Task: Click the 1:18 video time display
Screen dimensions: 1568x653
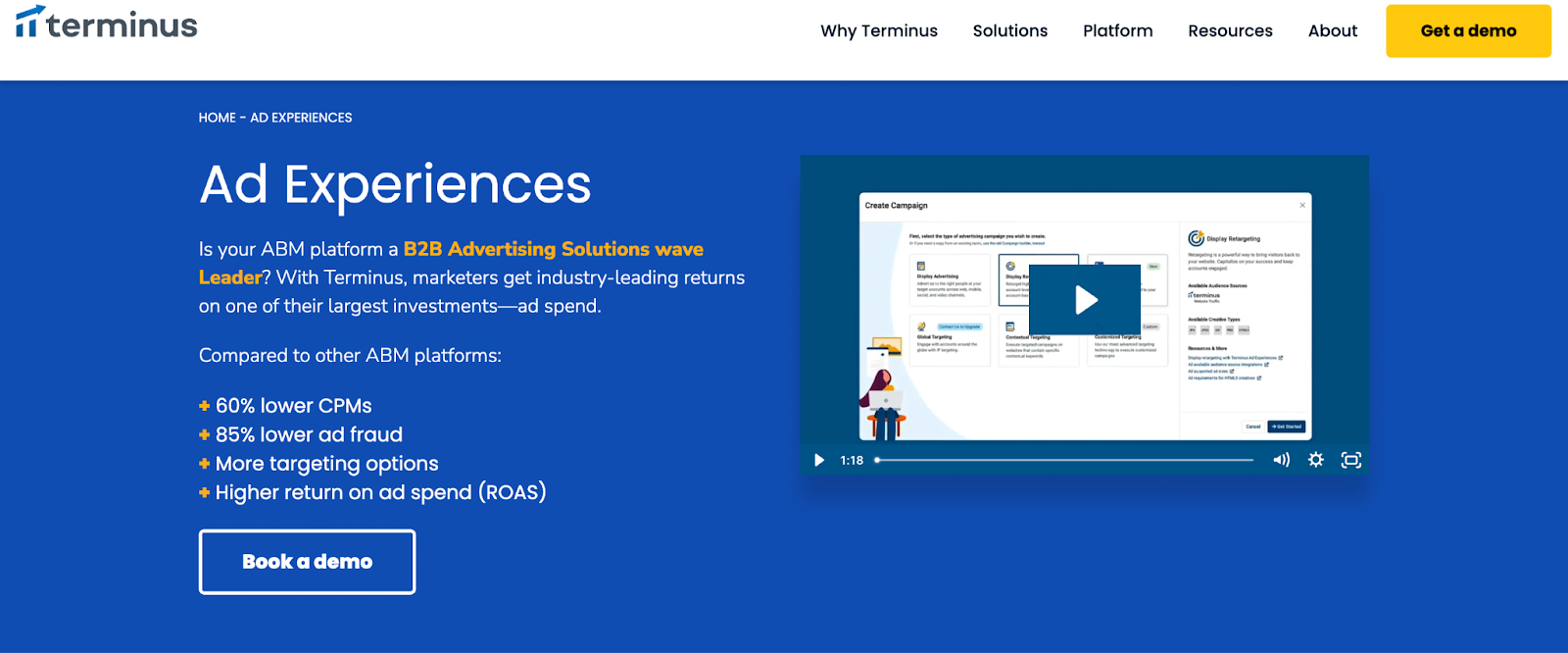Action: (x=852, y=460)
